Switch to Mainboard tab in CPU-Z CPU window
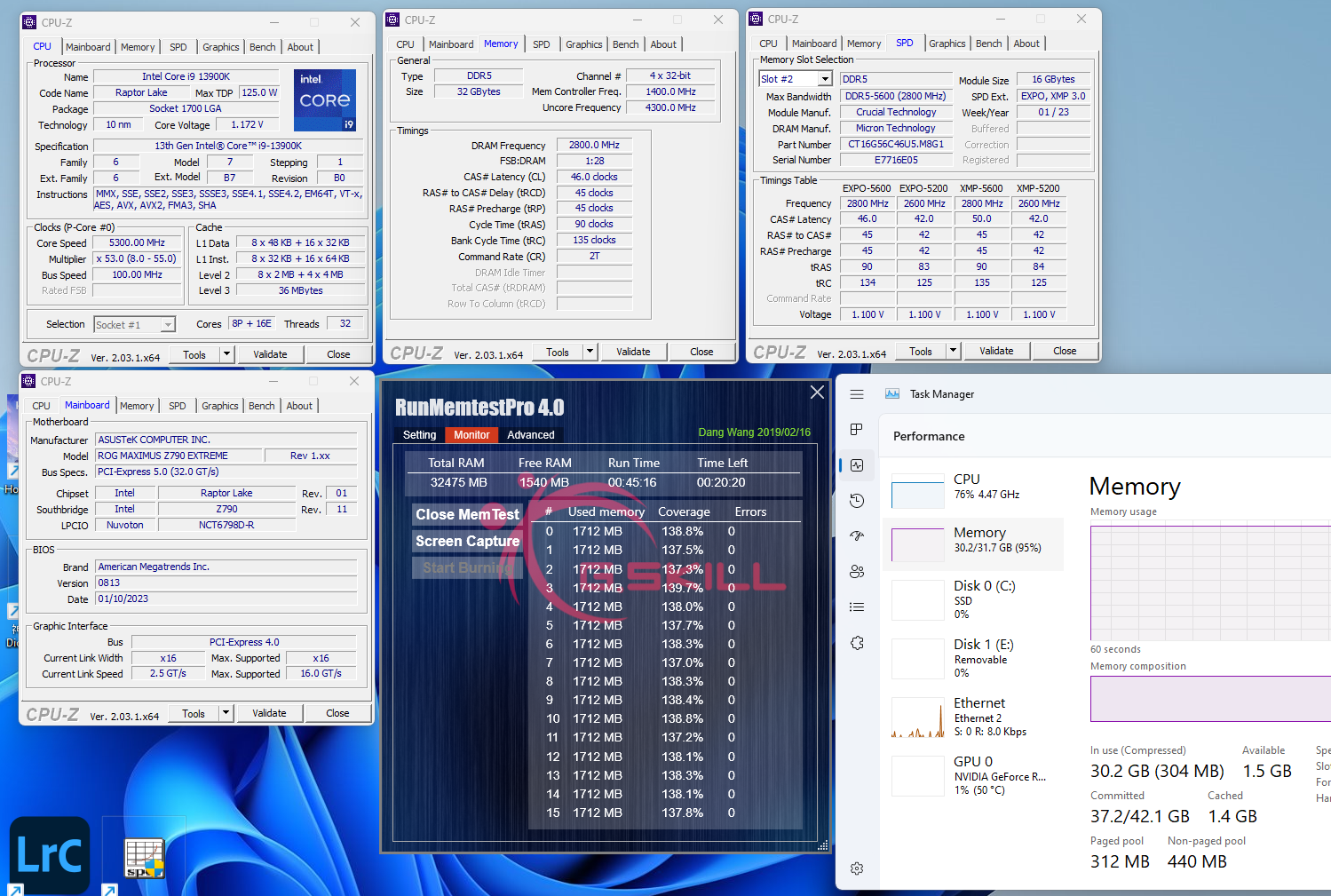The image size is (1331, 896). pyautogui.click(x=88, y=47)
